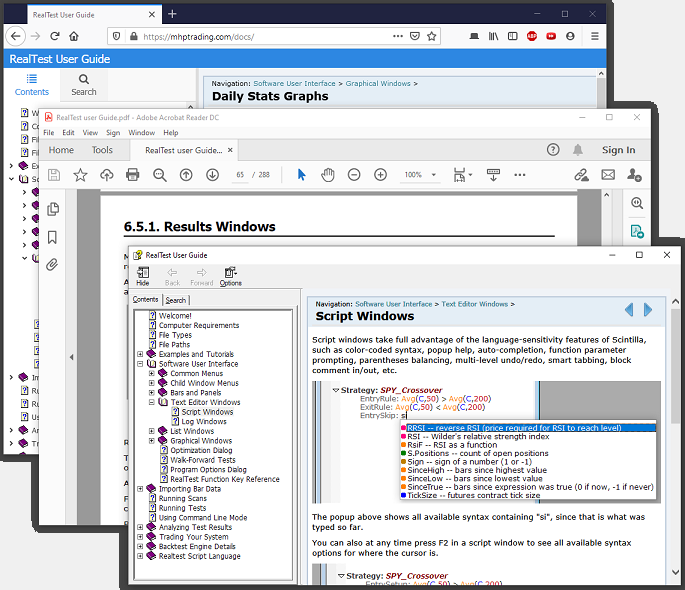Choose the arrow selection tool in Acrobat

[x=301, y=175]
